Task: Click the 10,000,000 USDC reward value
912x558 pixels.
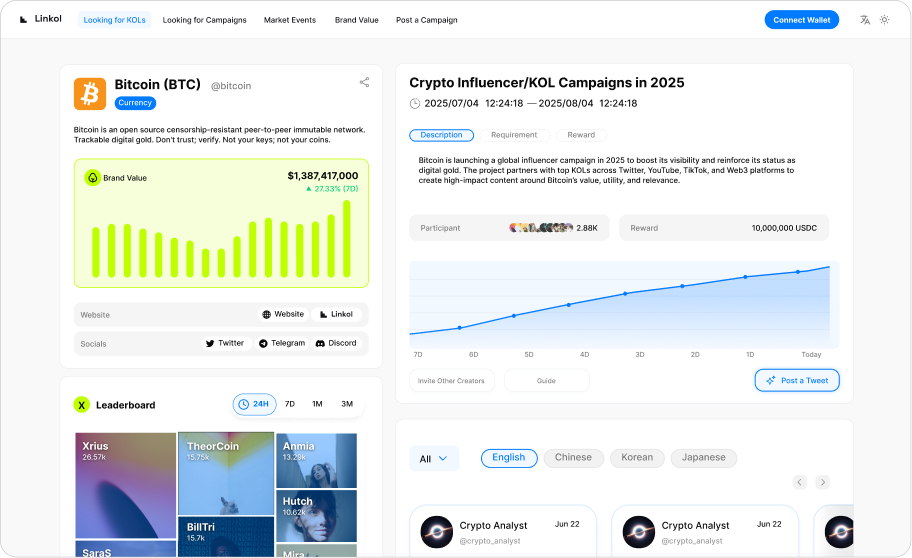Action: pyautogui.click(x=784, y=228)
